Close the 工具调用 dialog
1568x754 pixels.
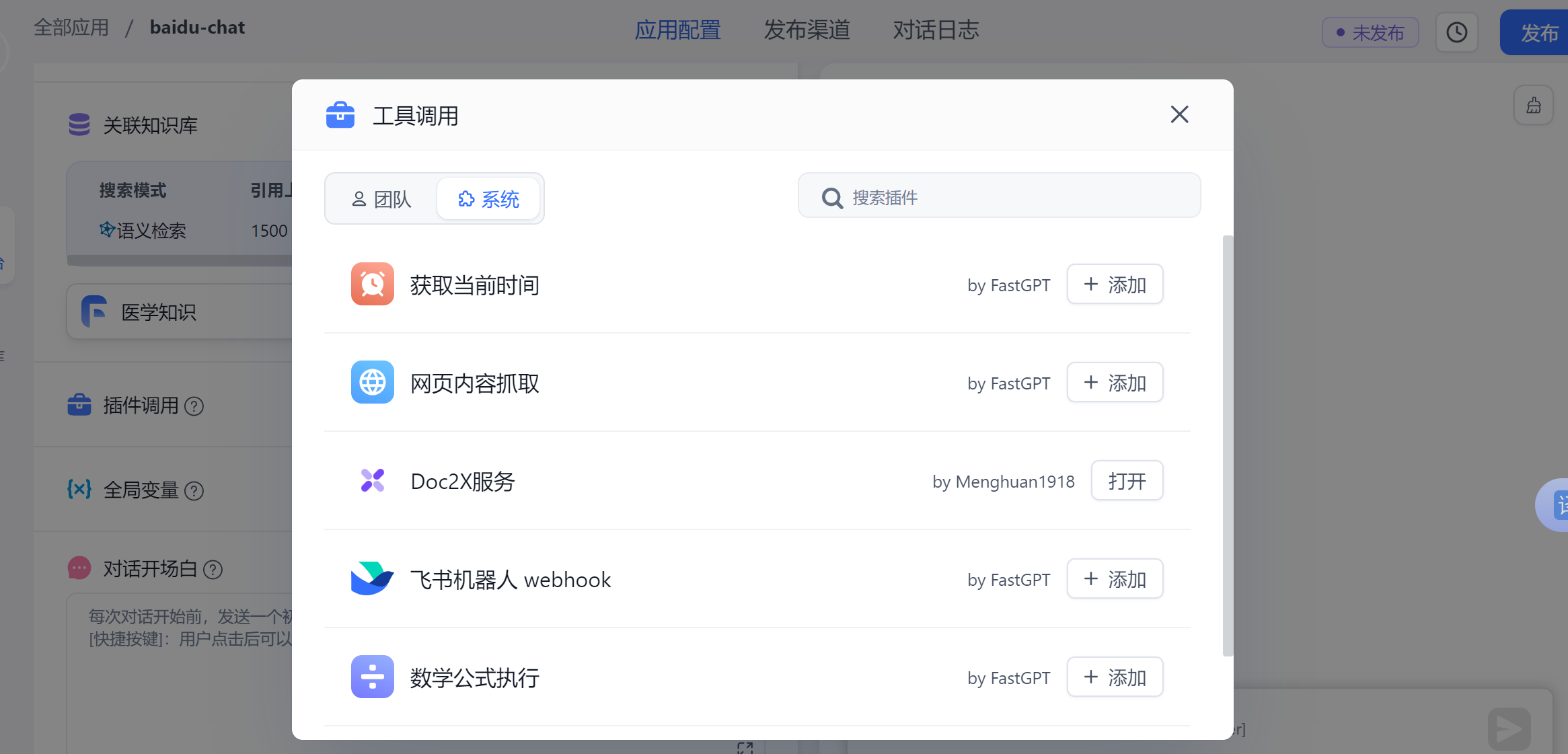coord(1179,115)
